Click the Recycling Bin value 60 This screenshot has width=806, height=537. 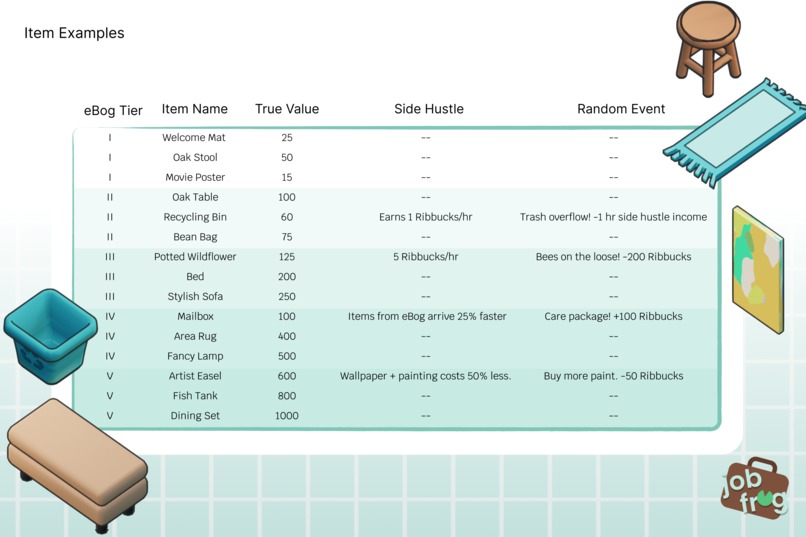click(x=287, y=217)
